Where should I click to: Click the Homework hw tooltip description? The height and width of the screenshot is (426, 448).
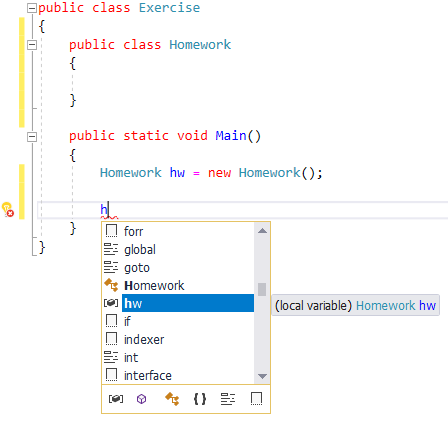355,305
